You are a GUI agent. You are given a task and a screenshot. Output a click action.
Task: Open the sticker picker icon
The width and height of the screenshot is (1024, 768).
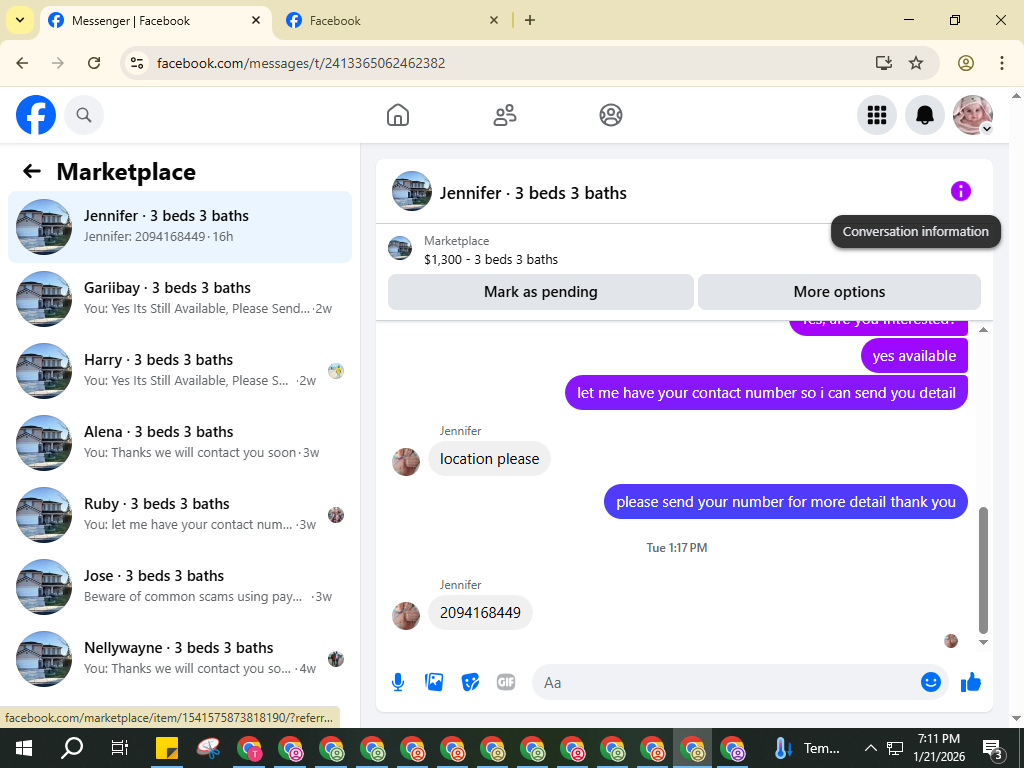point(470,682)
